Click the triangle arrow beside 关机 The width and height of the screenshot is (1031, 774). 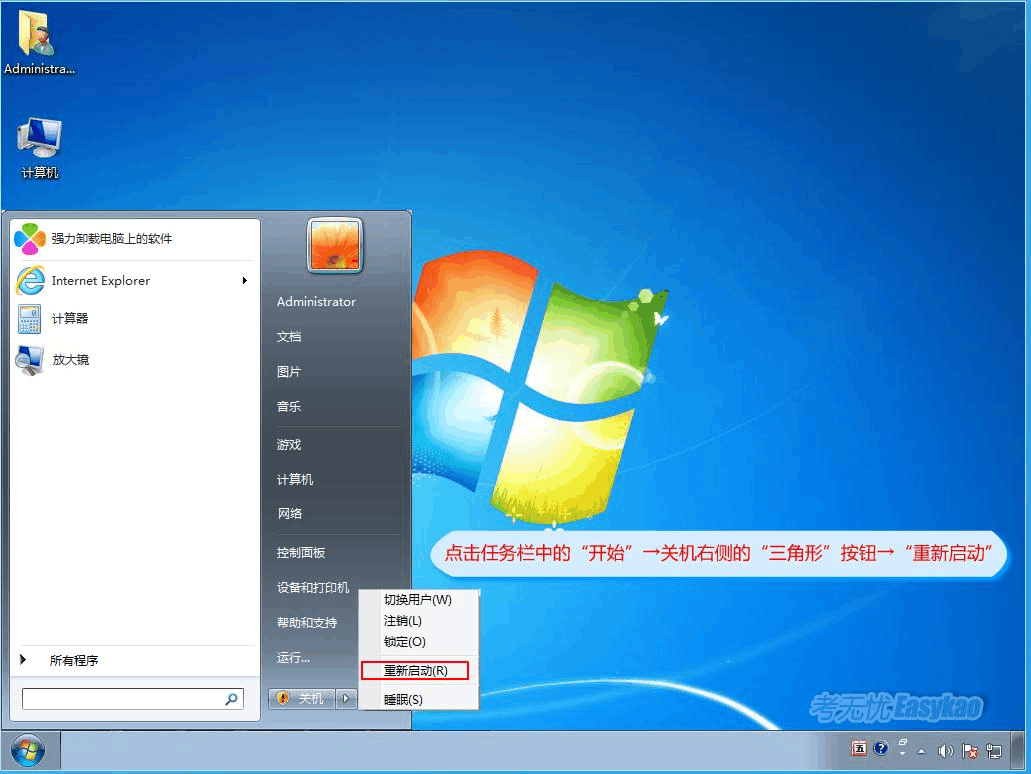347,698
